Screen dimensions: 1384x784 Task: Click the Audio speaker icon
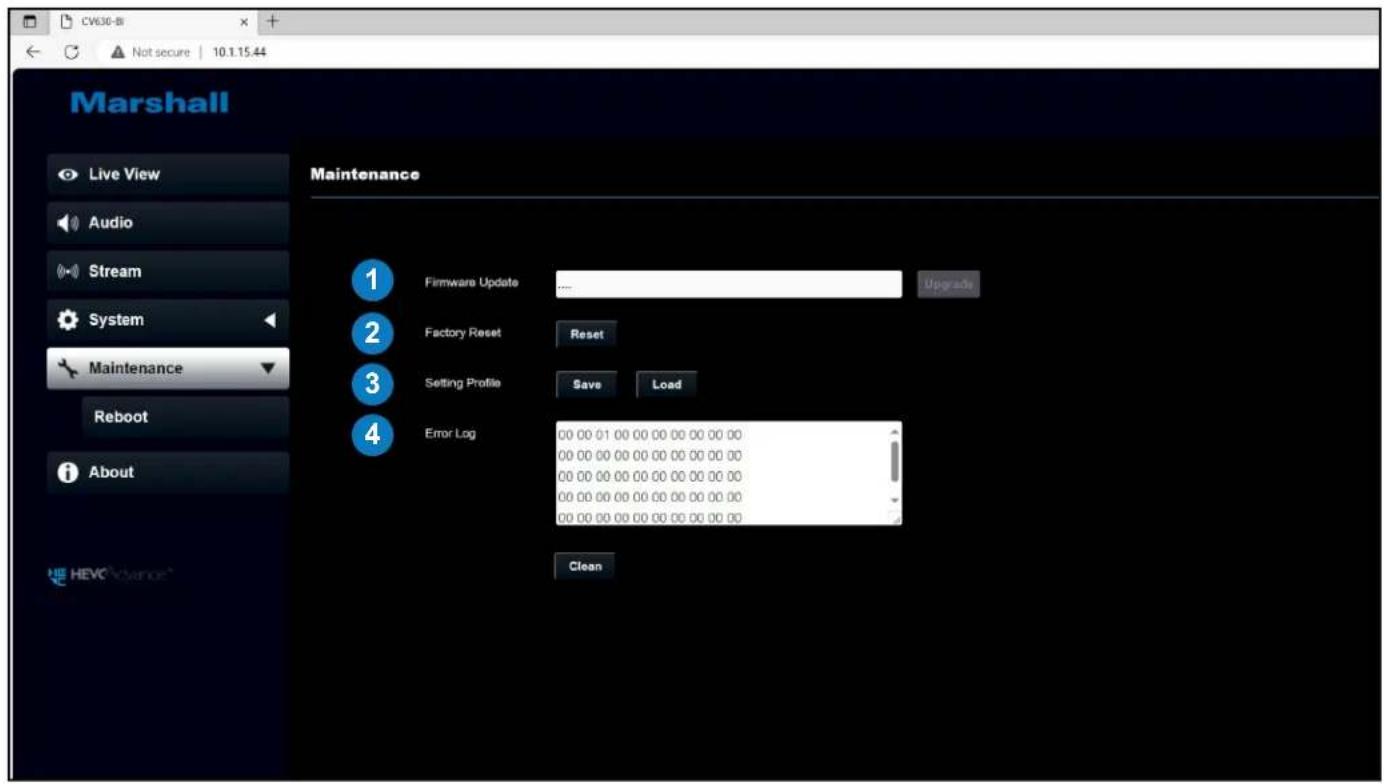pyautogui.click(x=68, y=223)
